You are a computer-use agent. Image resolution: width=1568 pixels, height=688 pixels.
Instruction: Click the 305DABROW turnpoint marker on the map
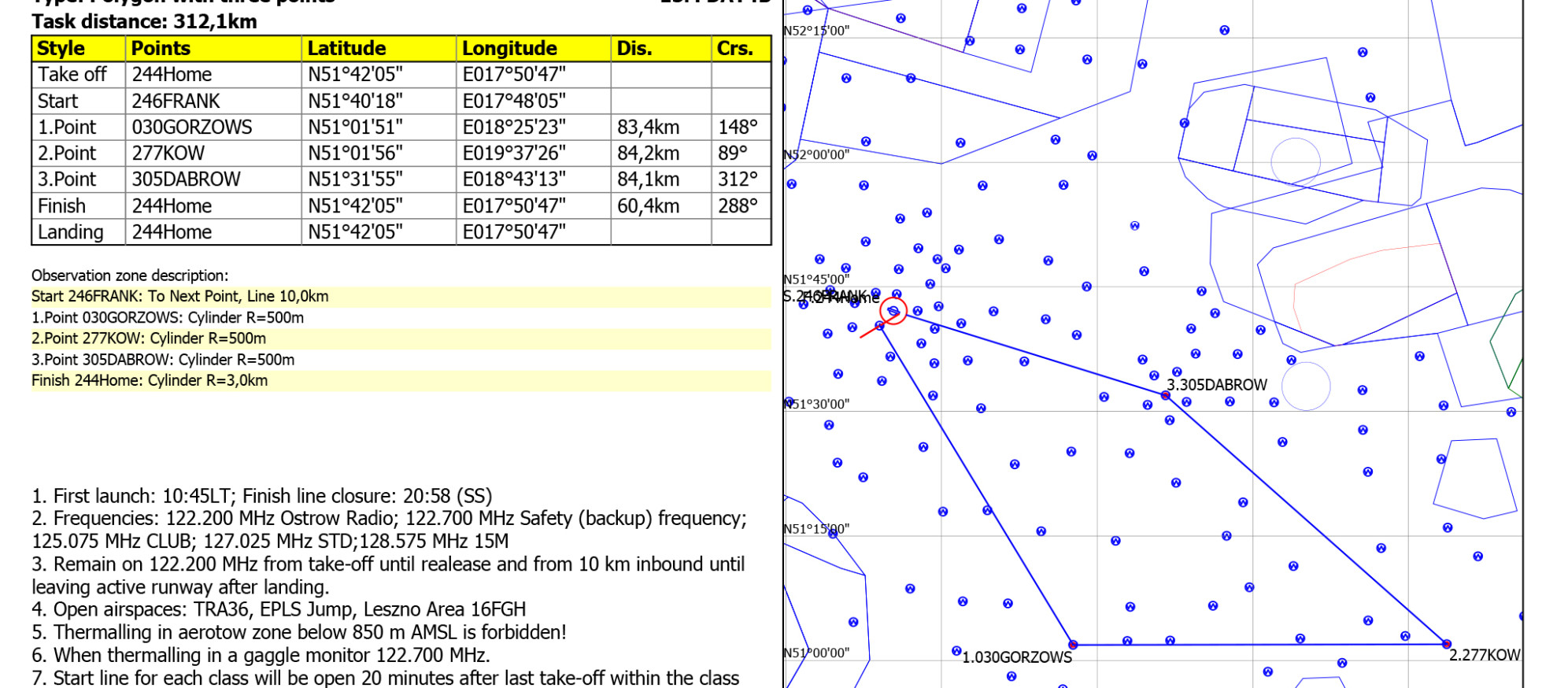(1166, 395)
